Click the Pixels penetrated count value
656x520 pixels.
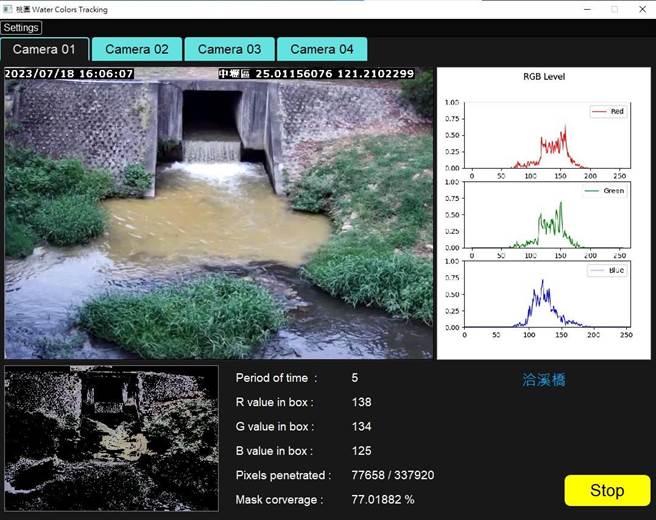393,475
